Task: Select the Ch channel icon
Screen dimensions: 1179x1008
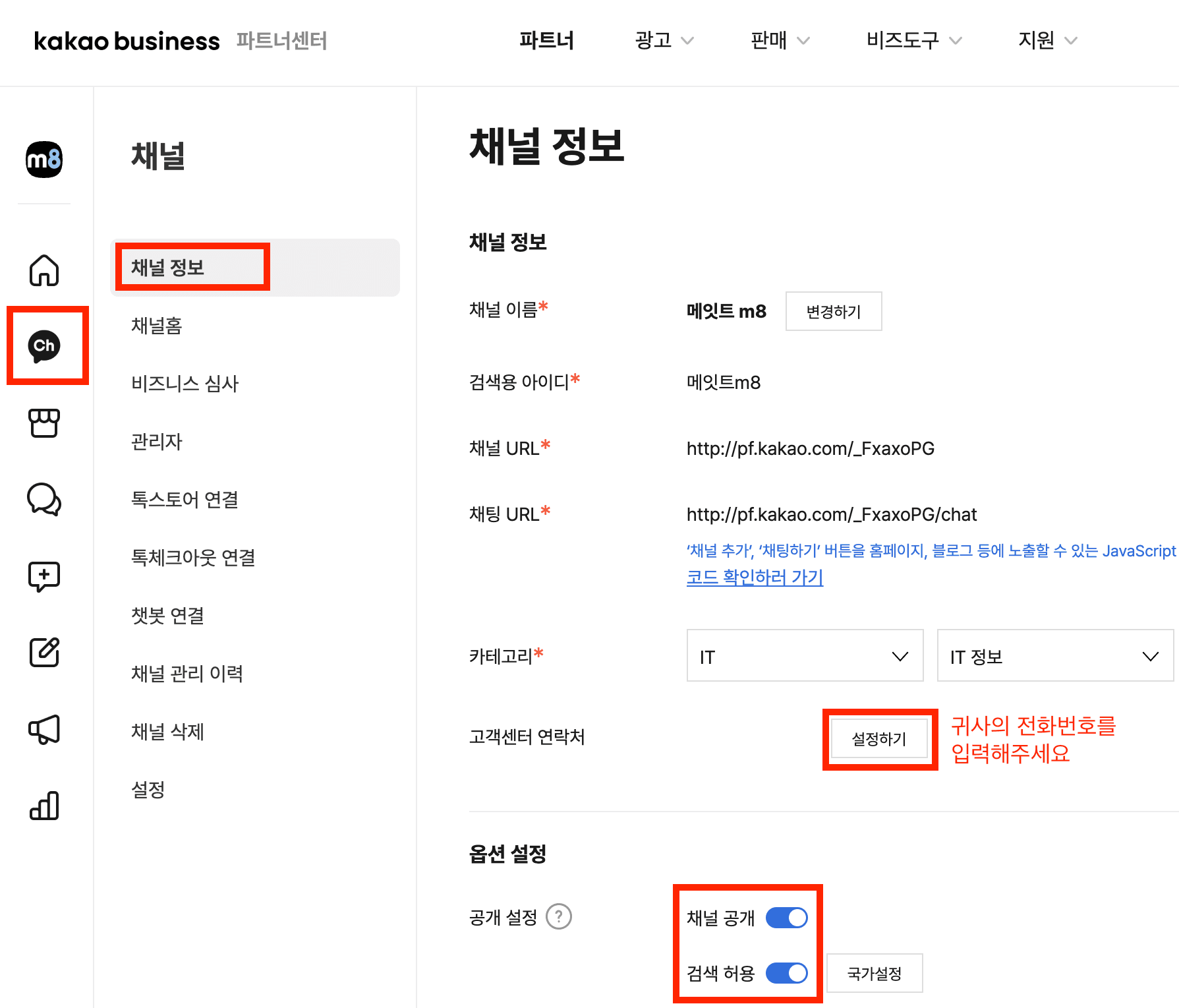Action: 44,346
